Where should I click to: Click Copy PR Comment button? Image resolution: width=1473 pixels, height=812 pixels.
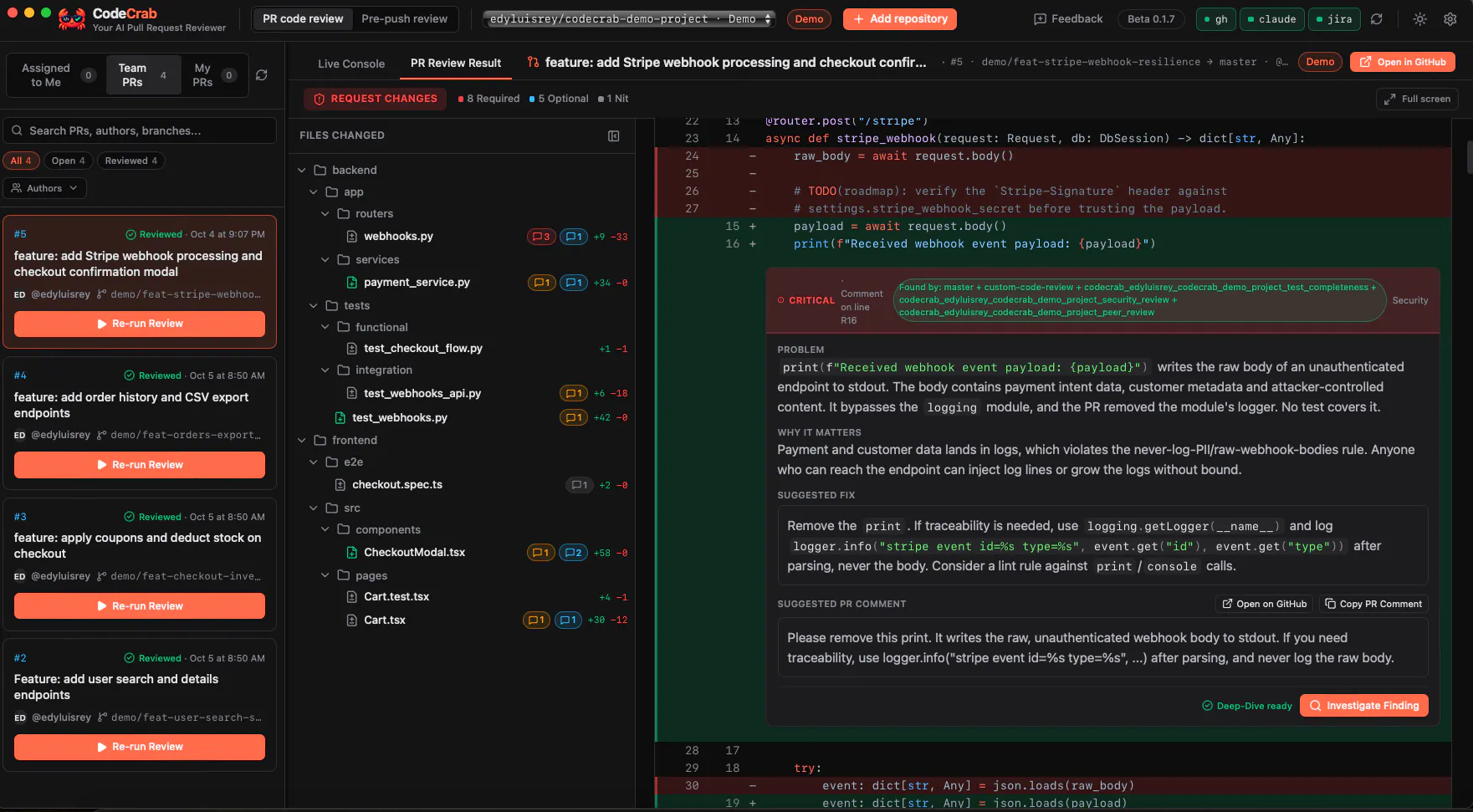coord(1373,604)
